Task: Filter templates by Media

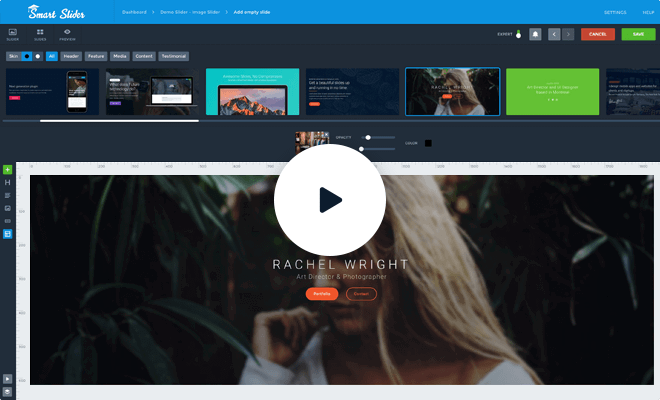Action: point(120,56)
